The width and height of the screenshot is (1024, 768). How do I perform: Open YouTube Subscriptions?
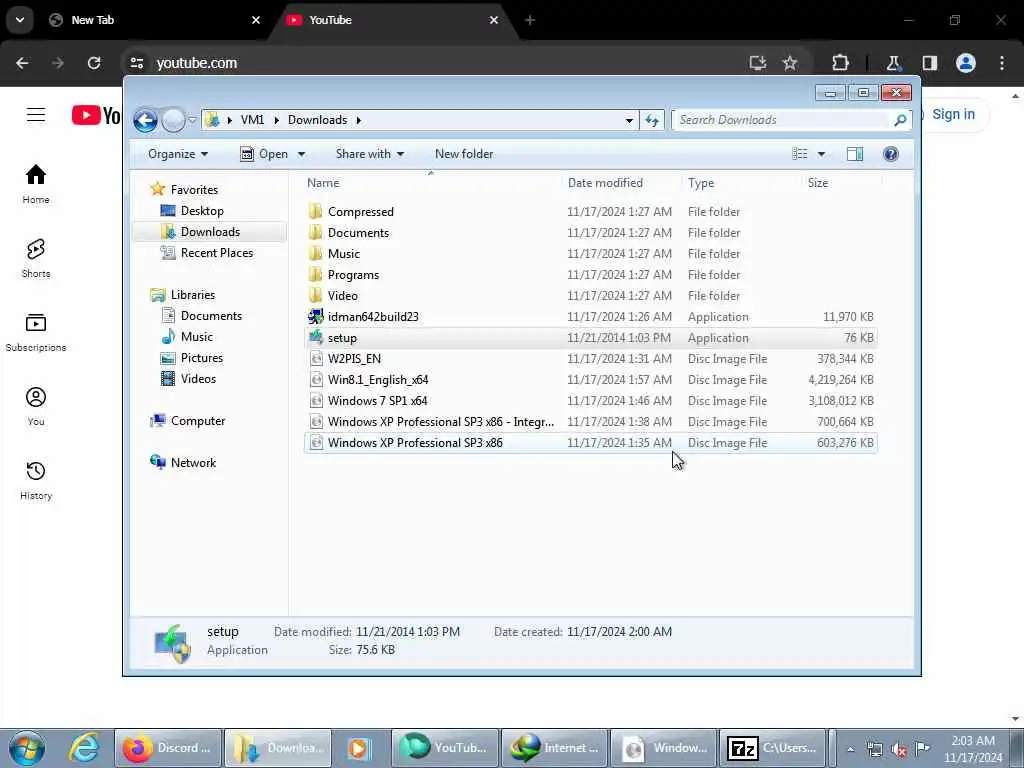coord(36,332)
